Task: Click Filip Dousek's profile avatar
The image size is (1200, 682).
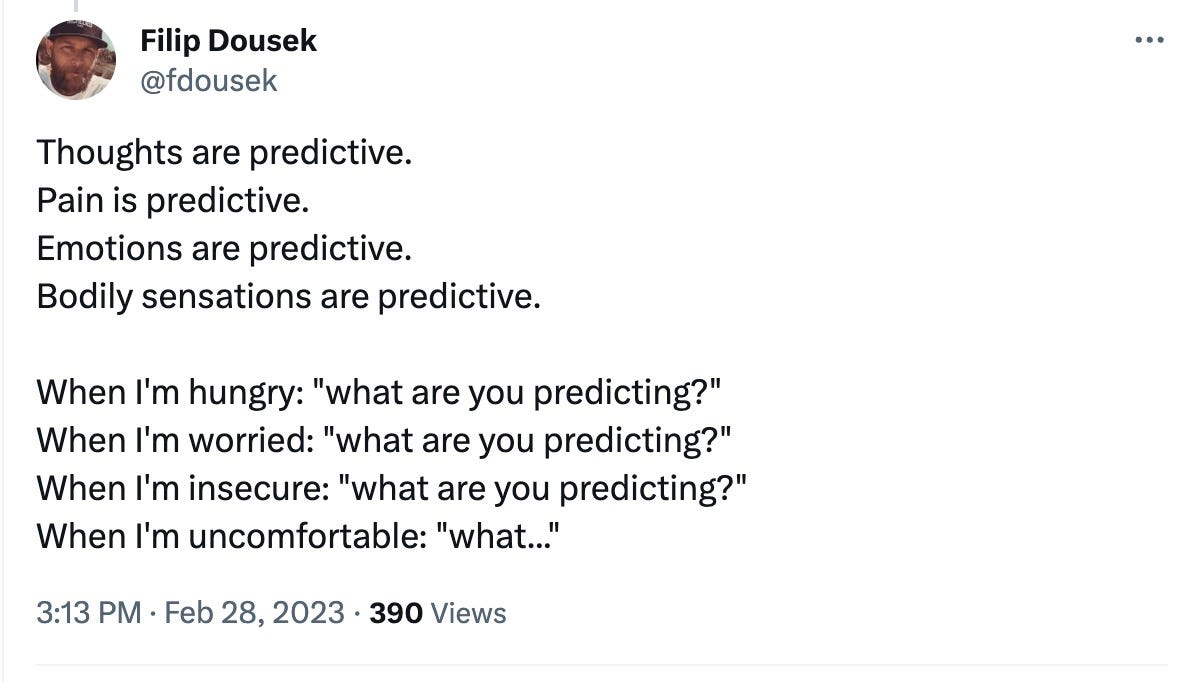Action: tap(76, 60)
